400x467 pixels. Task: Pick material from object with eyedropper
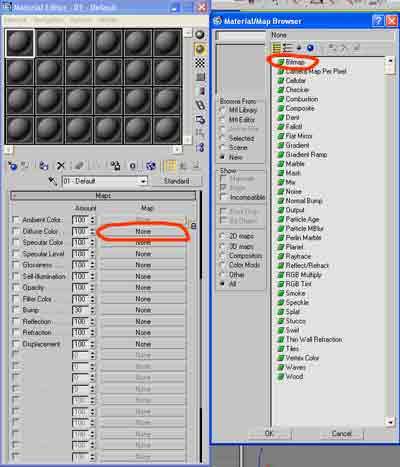[x=52, y=181]
